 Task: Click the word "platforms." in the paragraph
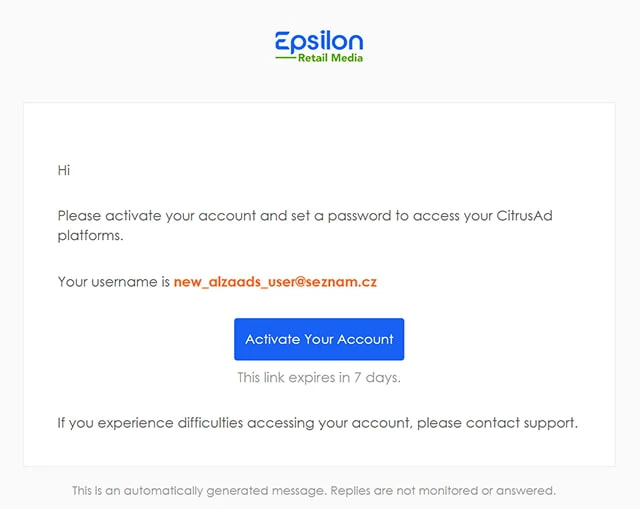[90, 237]
